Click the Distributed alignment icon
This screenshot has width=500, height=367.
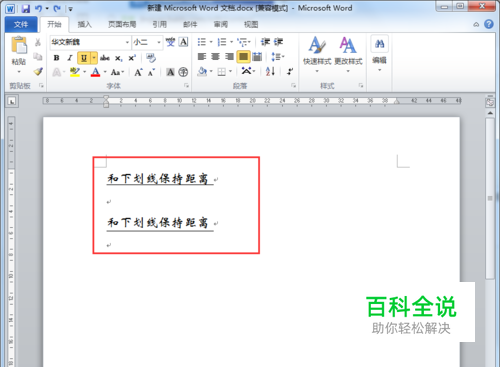click(257, 57)
